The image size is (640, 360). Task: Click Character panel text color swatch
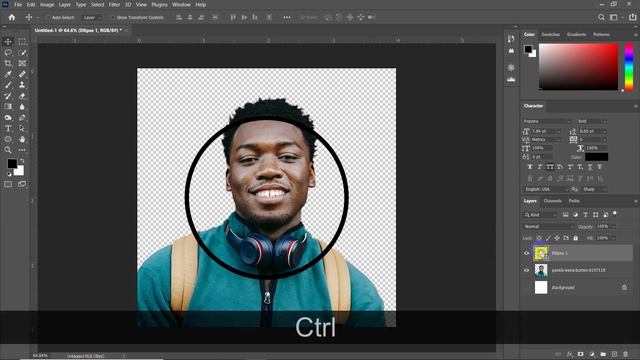tap(596, 157)
